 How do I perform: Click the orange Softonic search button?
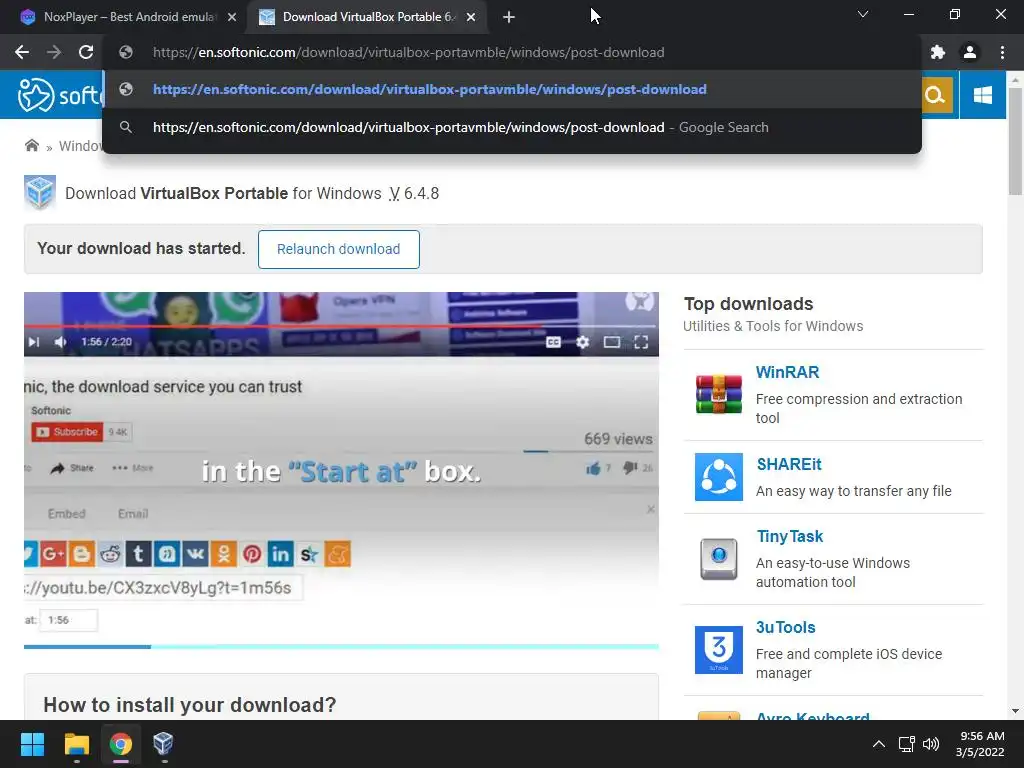click(x=936, y=95)
